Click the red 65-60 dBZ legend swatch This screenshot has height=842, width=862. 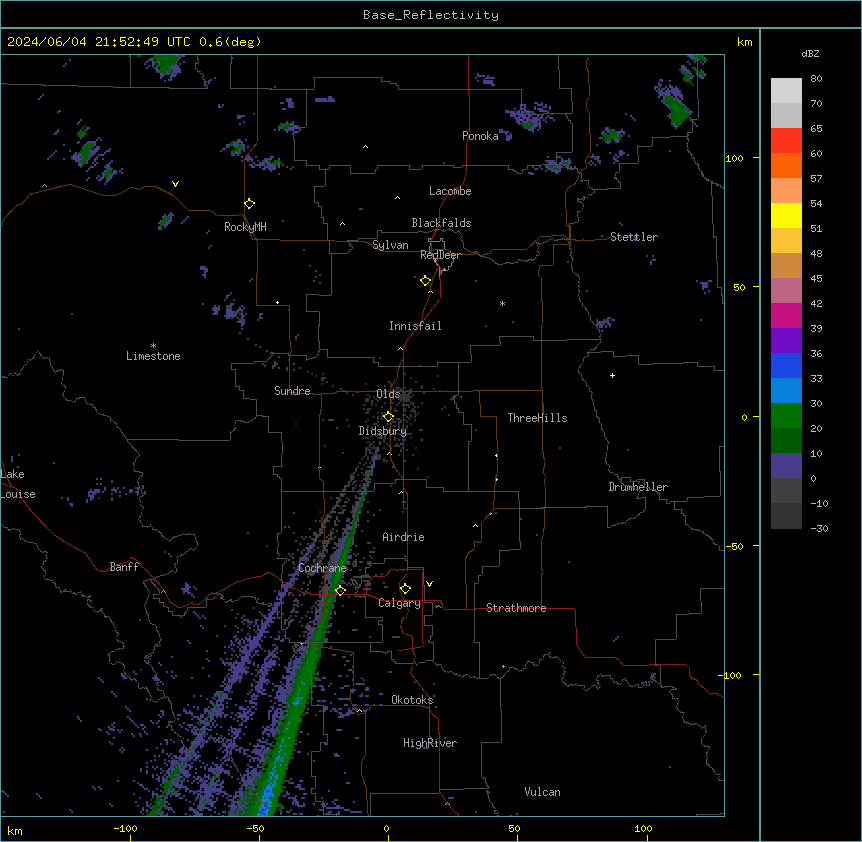tap(786, 140)
